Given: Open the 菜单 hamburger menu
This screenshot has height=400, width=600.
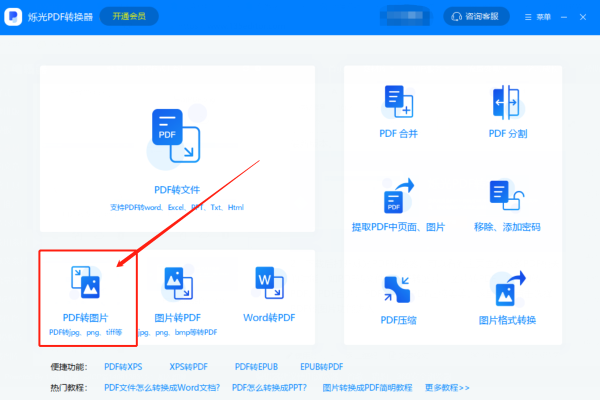Looking at the screenshot, I should click(538, 17).
